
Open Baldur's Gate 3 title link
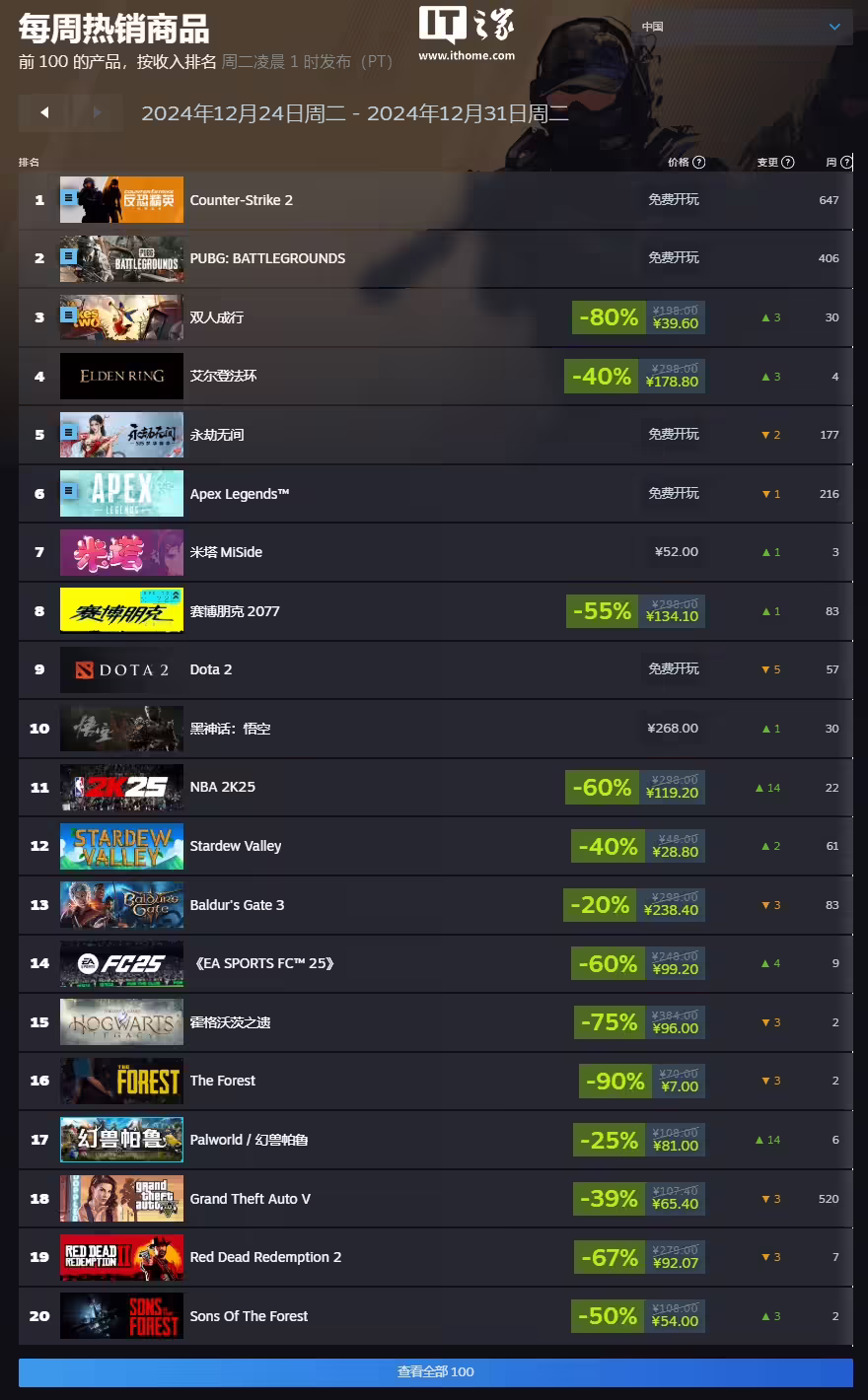pos(237,905)
